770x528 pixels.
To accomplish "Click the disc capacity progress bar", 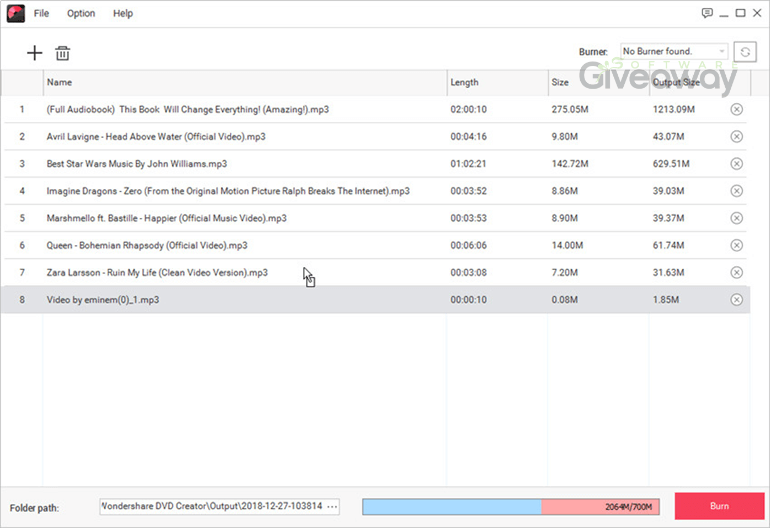I will pos(510,507).
